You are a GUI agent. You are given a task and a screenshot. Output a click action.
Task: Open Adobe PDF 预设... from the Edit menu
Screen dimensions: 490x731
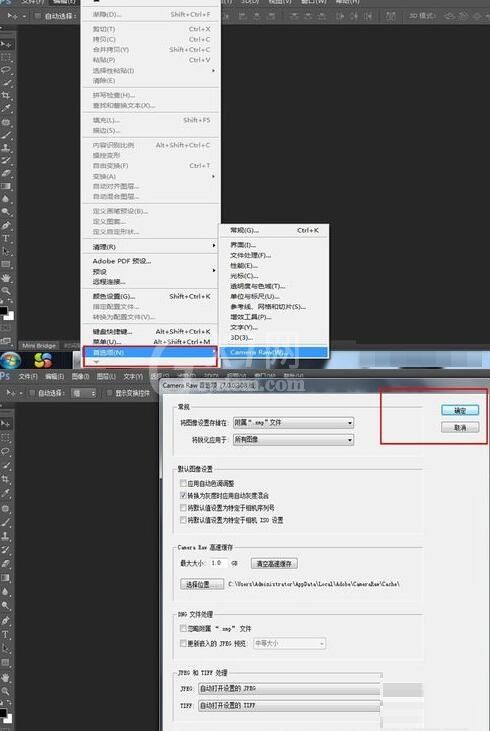[151, 261]
